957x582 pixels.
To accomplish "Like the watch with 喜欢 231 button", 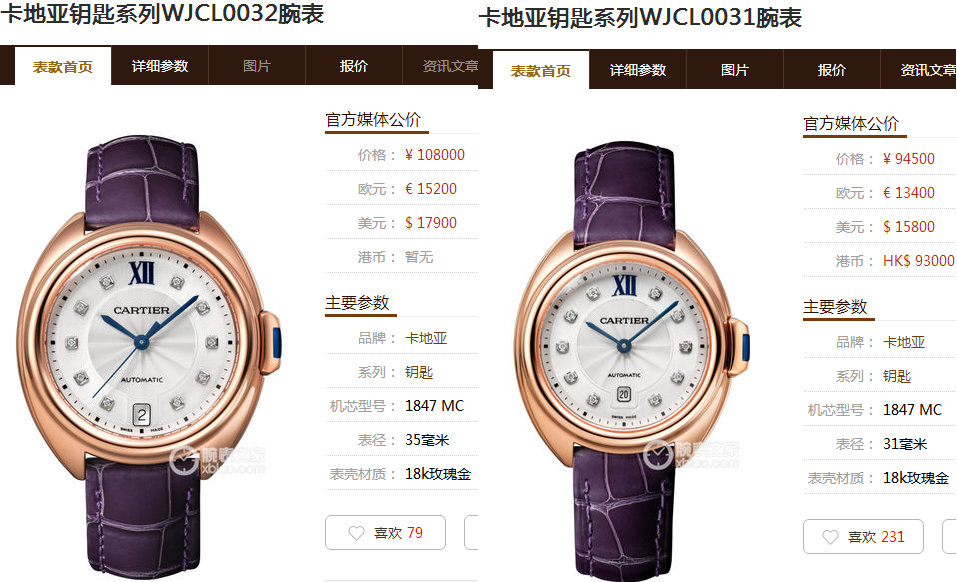I will (x=863, y=536).
